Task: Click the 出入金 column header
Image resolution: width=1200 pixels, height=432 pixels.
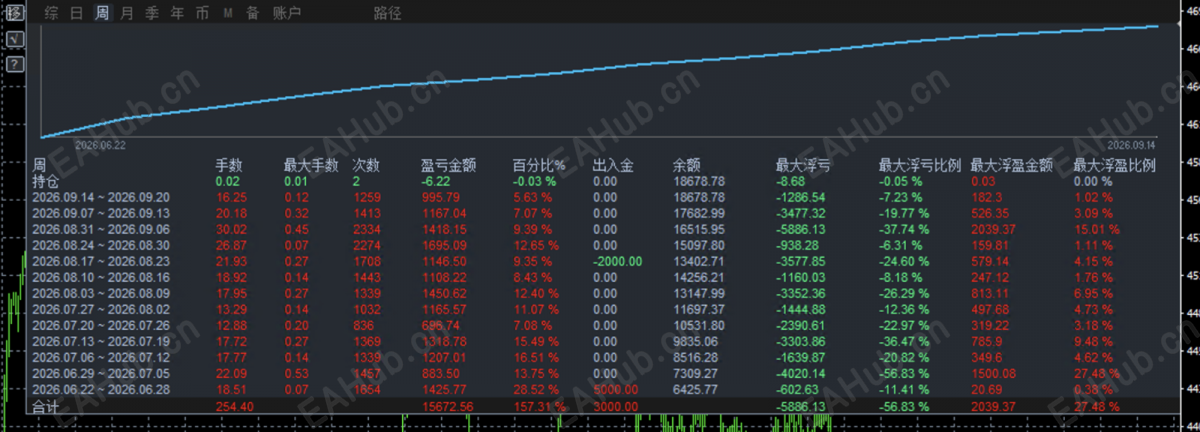Action: click(x=613, y=166)
